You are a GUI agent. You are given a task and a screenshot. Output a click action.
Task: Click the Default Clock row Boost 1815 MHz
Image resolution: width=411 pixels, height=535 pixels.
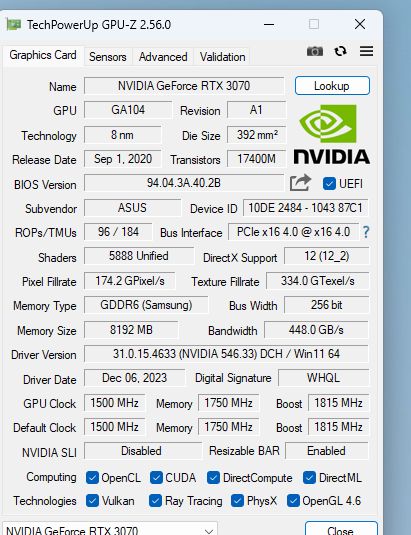pos(338,427)
